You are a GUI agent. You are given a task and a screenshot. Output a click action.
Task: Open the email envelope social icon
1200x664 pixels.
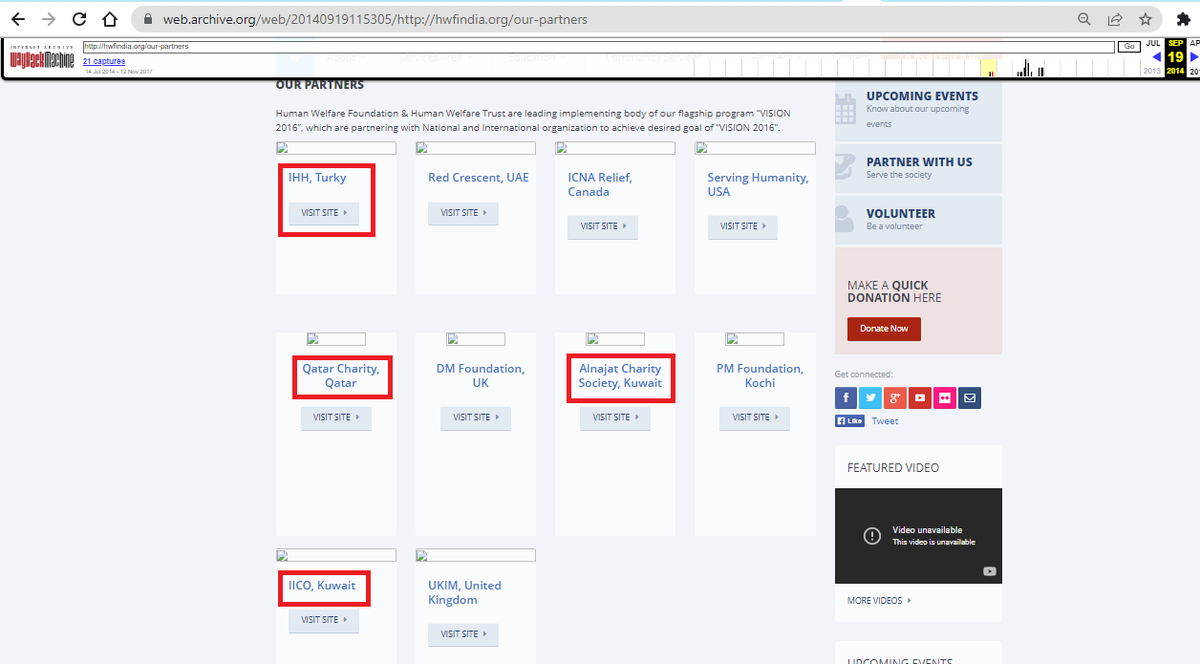970,398
